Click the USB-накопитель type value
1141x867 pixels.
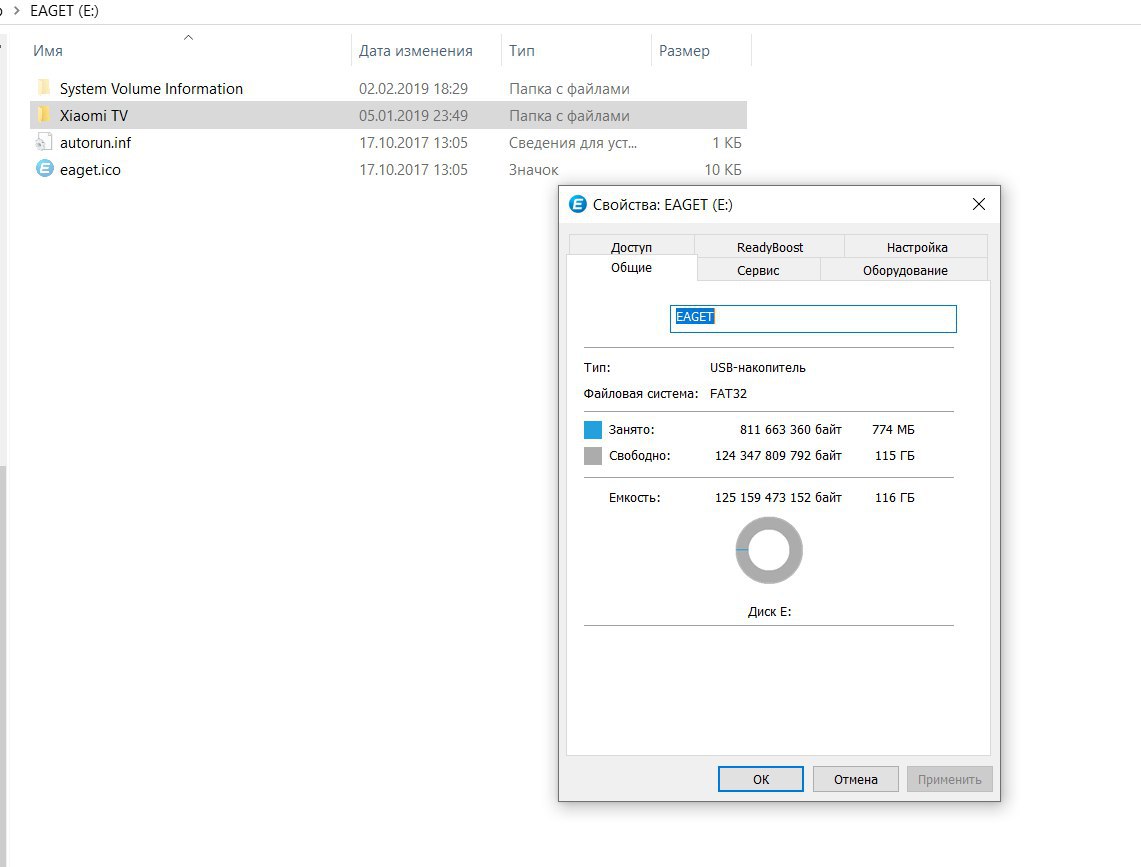[758, 368]
